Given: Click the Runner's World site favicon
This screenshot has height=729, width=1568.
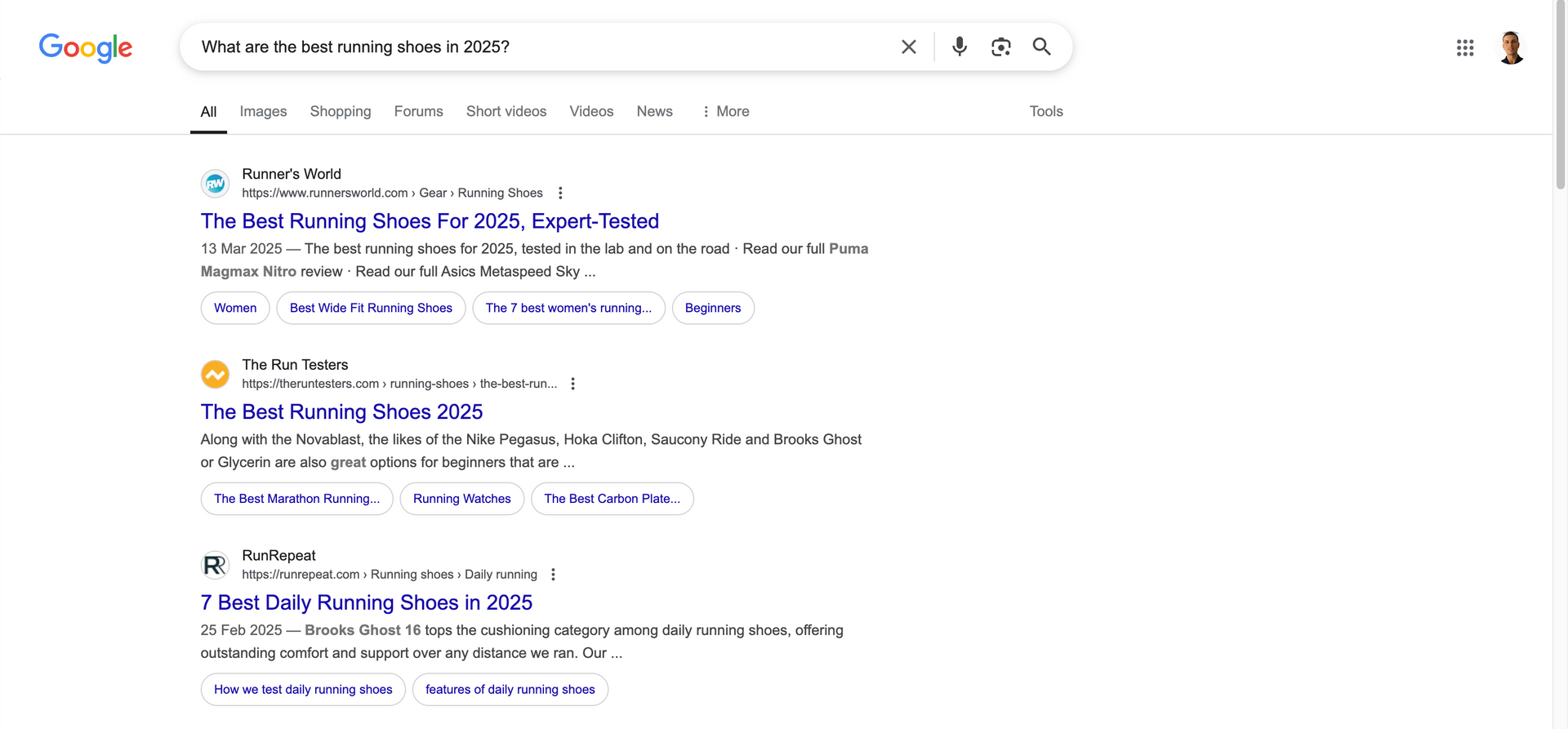Looking at the screenshot, I should 216,184.
